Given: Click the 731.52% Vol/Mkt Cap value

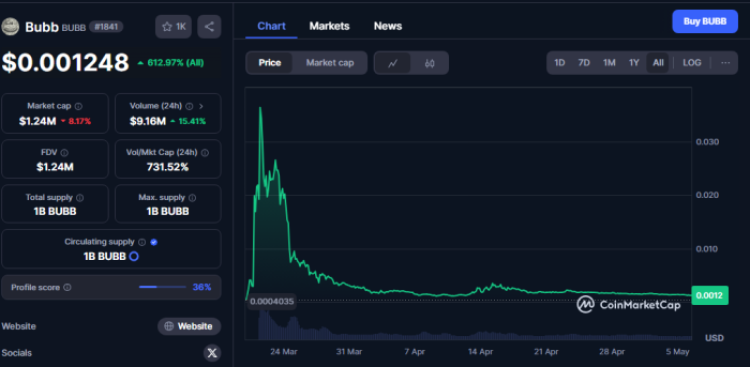Looking at the screenshot, I should coord(167,167).
